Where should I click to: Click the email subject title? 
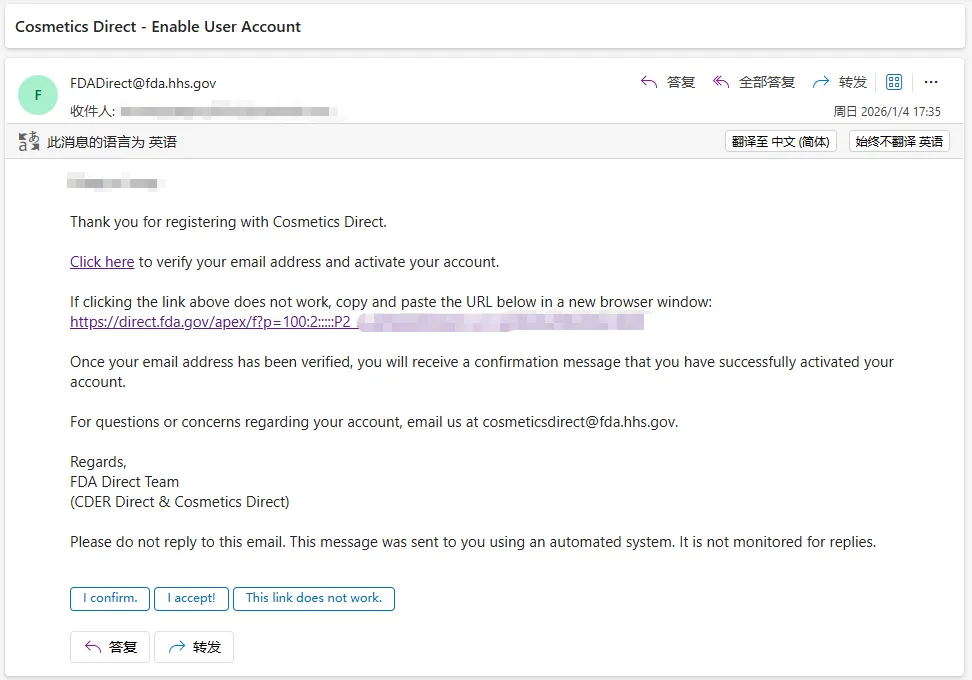coord(158,27)
